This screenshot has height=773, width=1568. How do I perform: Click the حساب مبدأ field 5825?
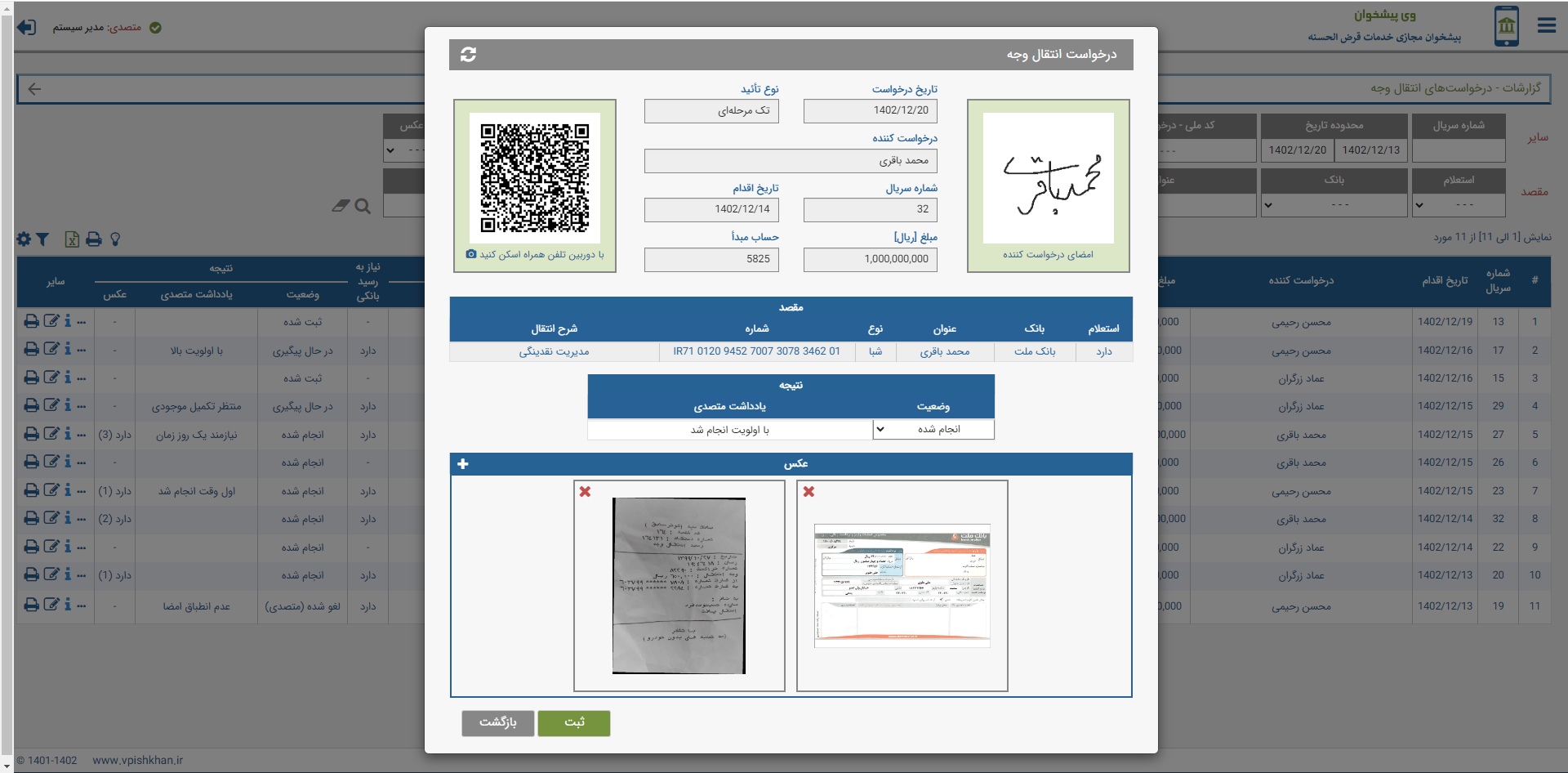click(711, 259)
